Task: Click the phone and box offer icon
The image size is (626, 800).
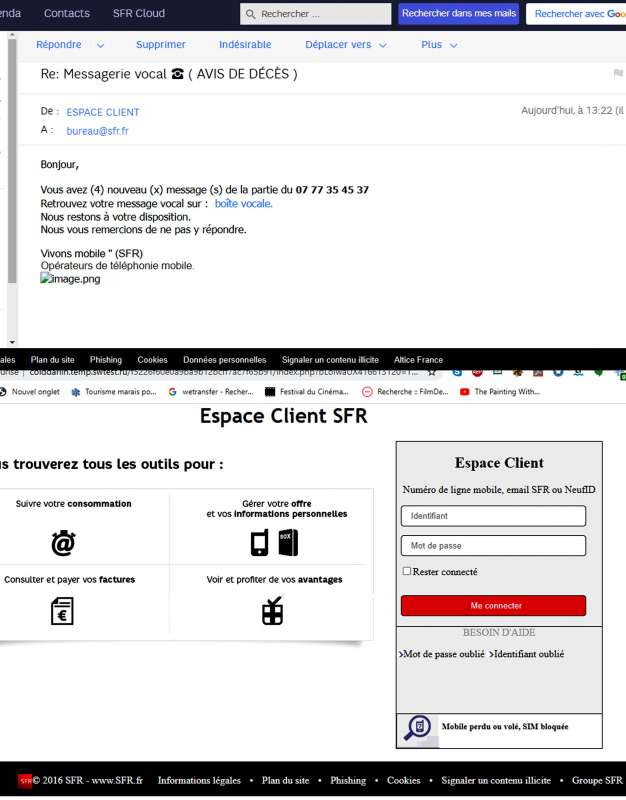Action: click(x=274, y=542)
